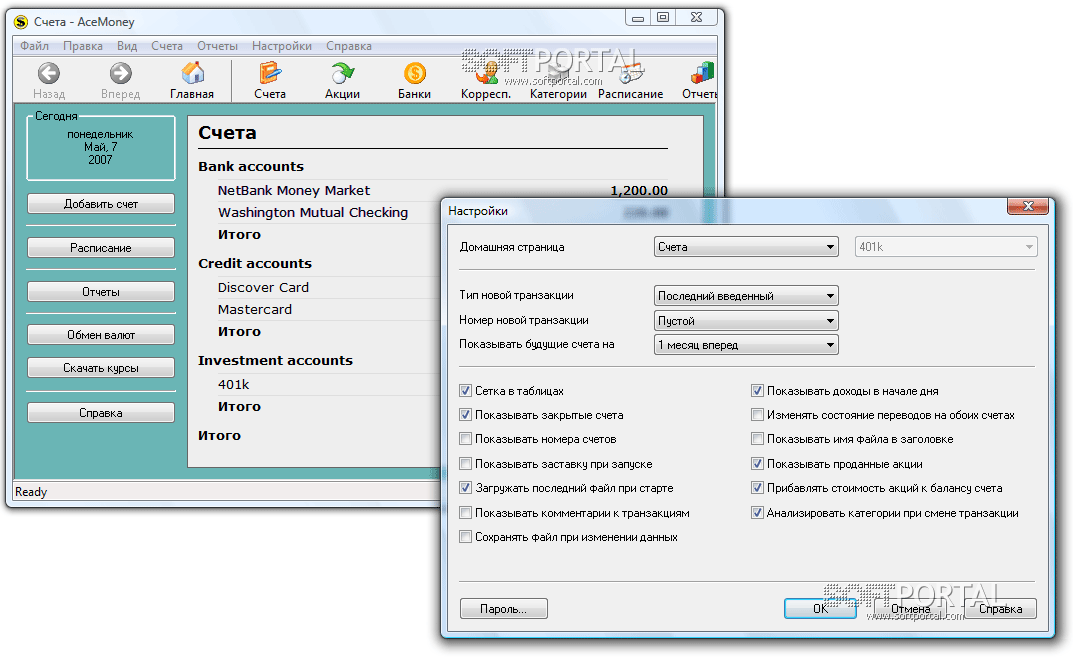Click the sidebar 'Отчеты' button
Image resolution: width=1073 pixels, height=659 pixels.
point(101,292)
